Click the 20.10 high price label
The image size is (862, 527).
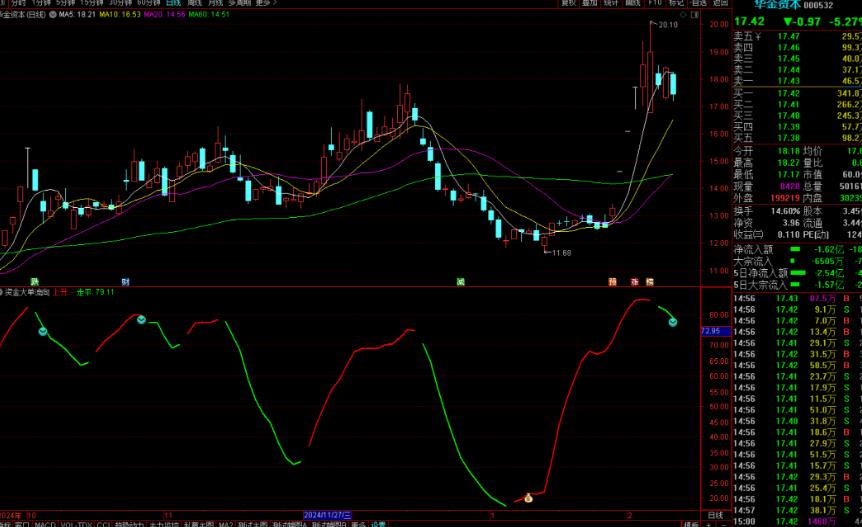(x=668, y=25)
